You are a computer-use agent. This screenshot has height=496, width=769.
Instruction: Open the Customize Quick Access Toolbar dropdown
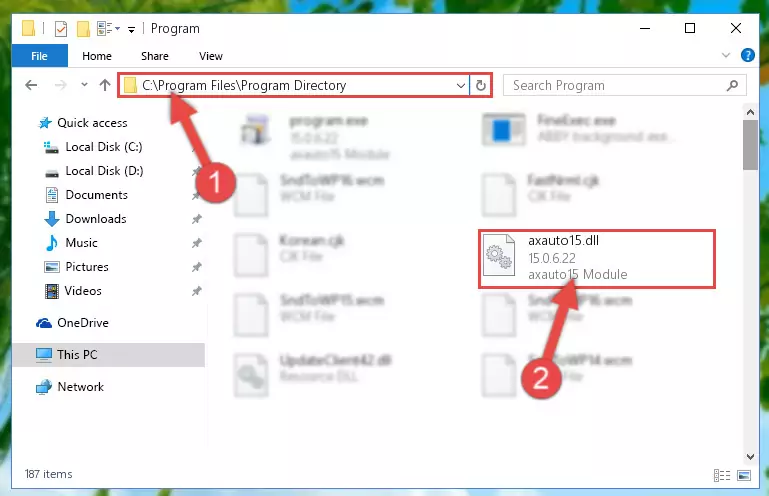(x=131, y=30)
